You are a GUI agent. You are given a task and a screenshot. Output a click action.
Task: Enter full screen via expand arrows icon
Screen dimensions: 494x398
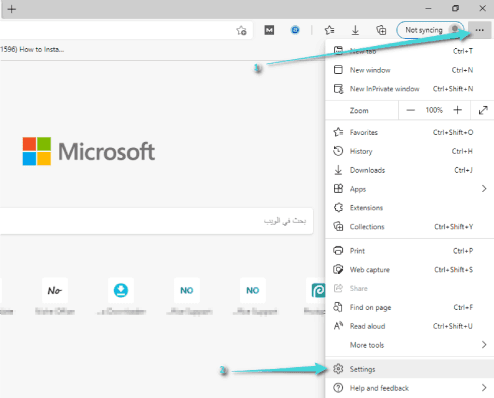483,110
